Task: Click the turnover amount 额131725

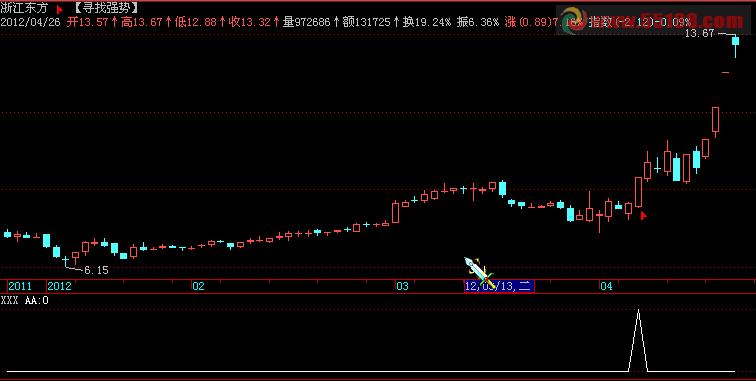Action: pyautogui.click(x=366, y=22)
